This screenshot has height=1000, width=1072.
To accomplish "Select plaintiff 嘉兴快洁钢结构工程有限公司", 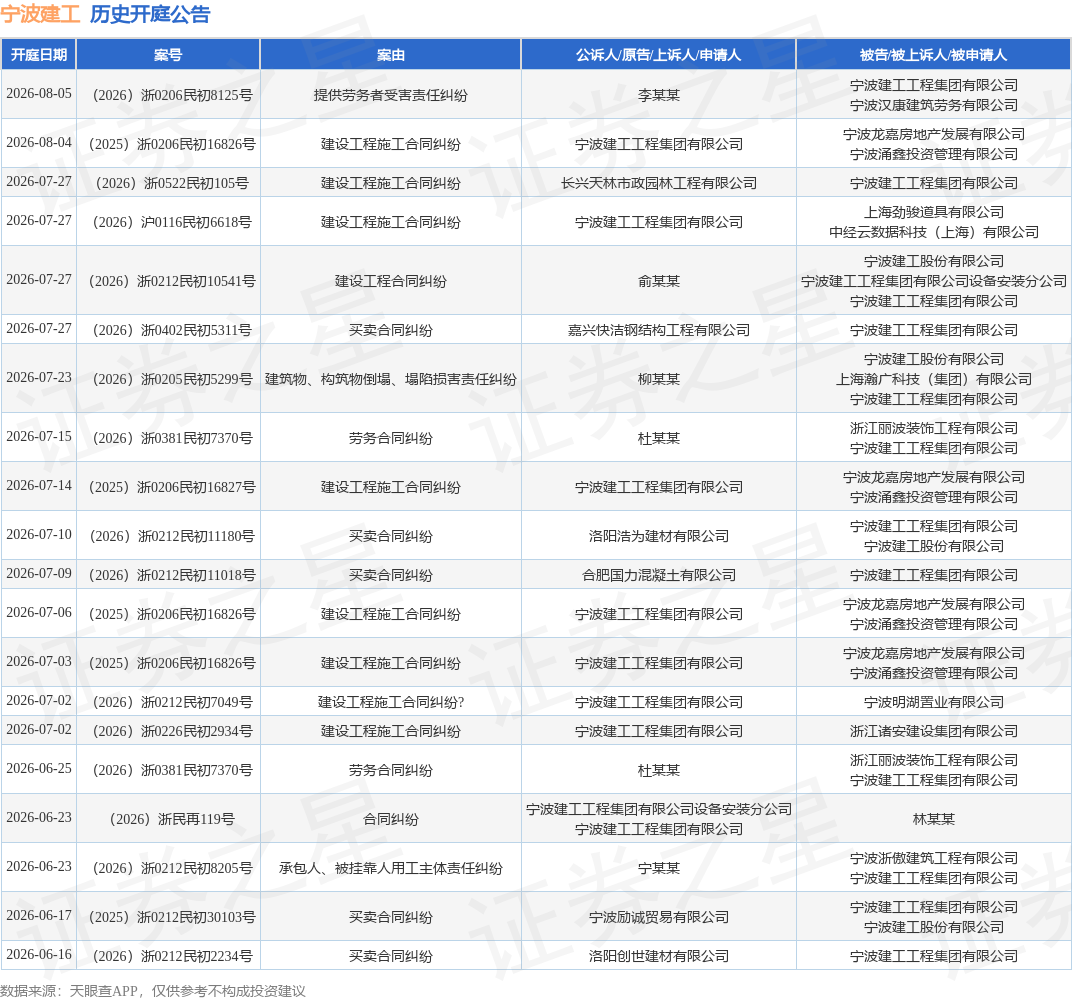I will click(659, 330).
